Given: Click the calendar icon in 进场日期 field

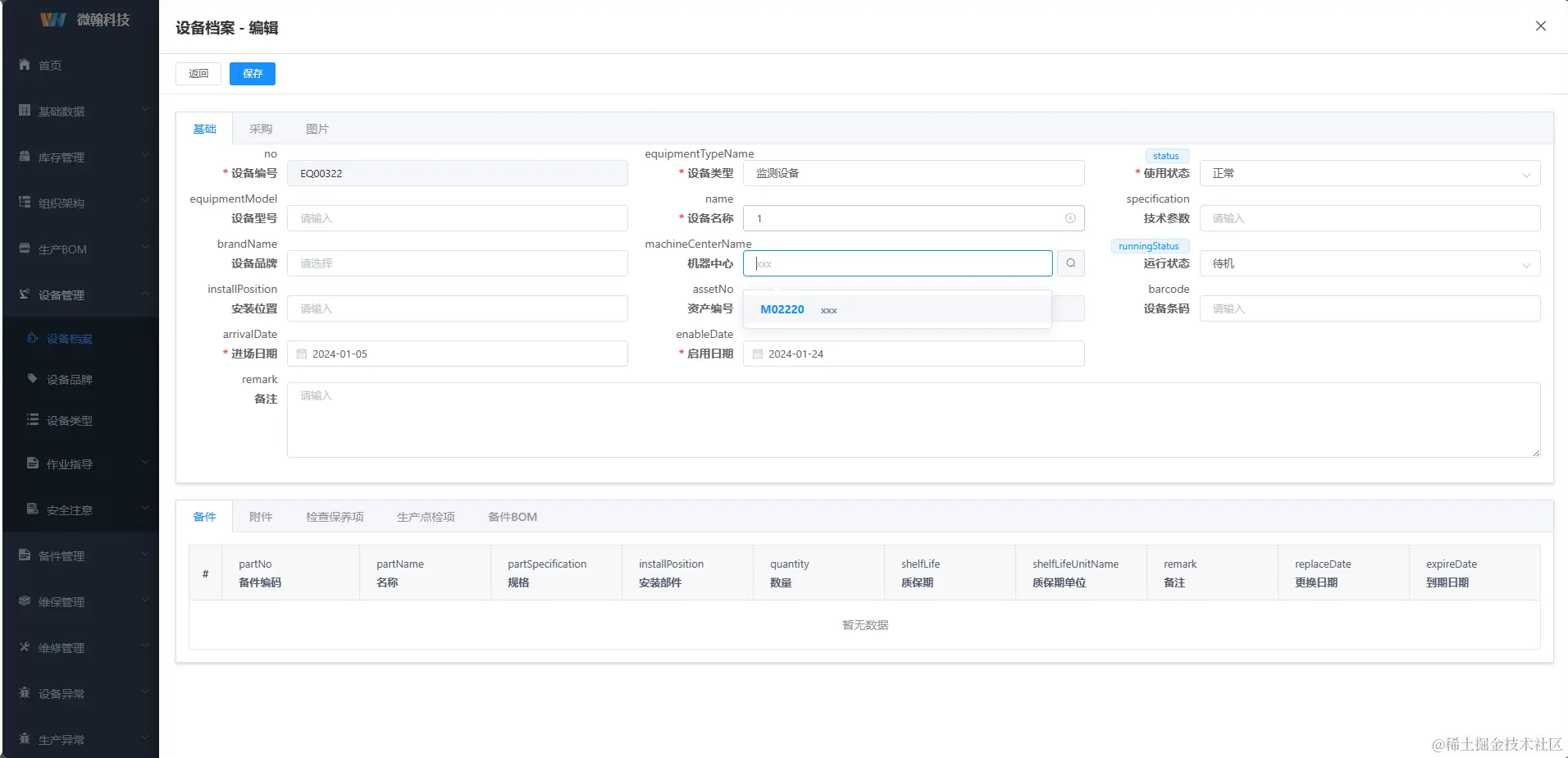Looking at the screenshot, I should click(302, 354).
